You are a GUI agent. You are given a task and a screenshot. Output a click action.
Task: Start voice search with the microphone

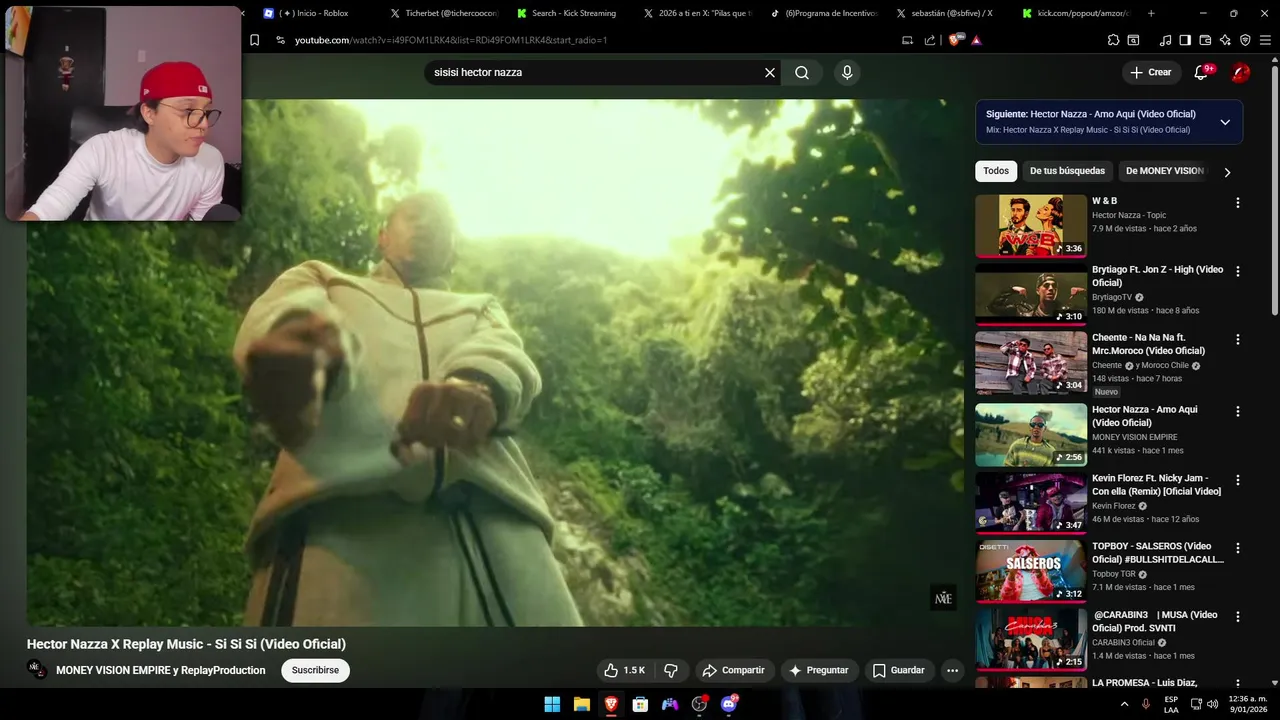[x=847, y=72]
